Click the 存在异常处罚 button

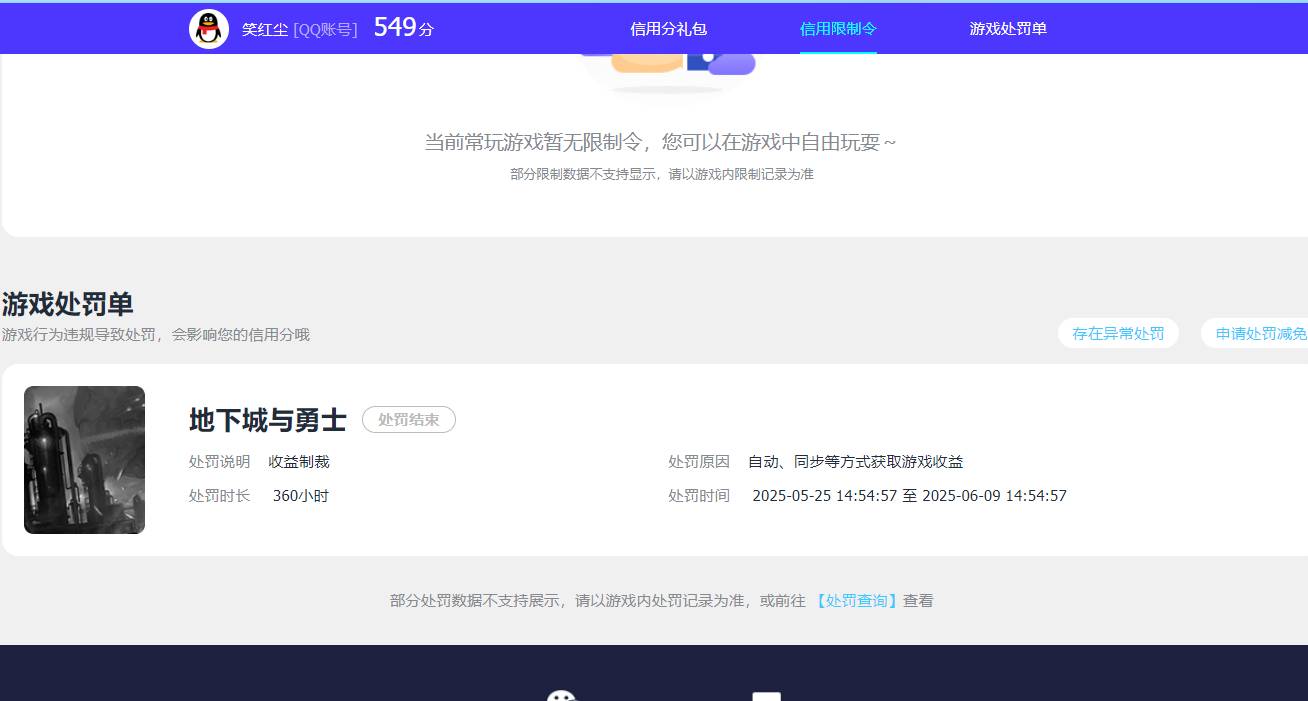click(x=1117, y=333)
